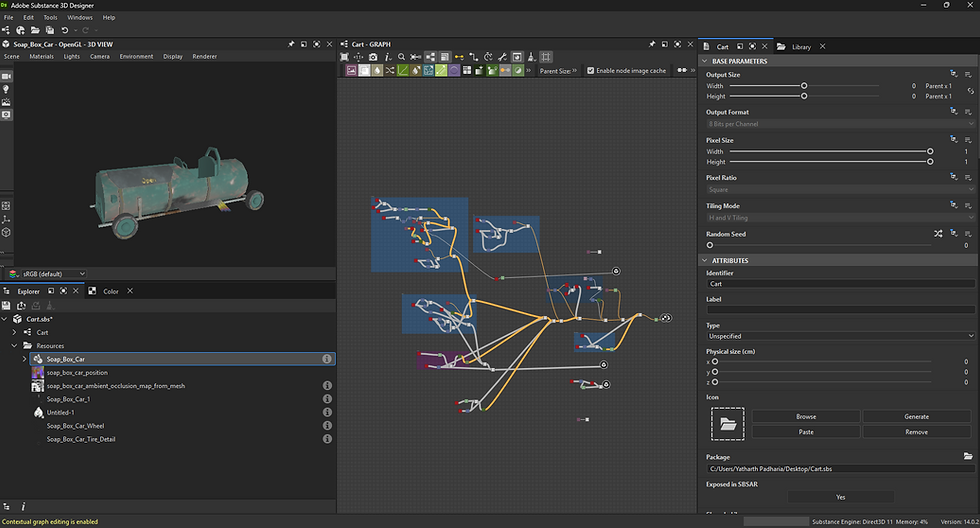Click the wrench tools icon in graph toolbar
Image resolution: width=980 pixels, height=528 pixels.
[x=502, y=57]
